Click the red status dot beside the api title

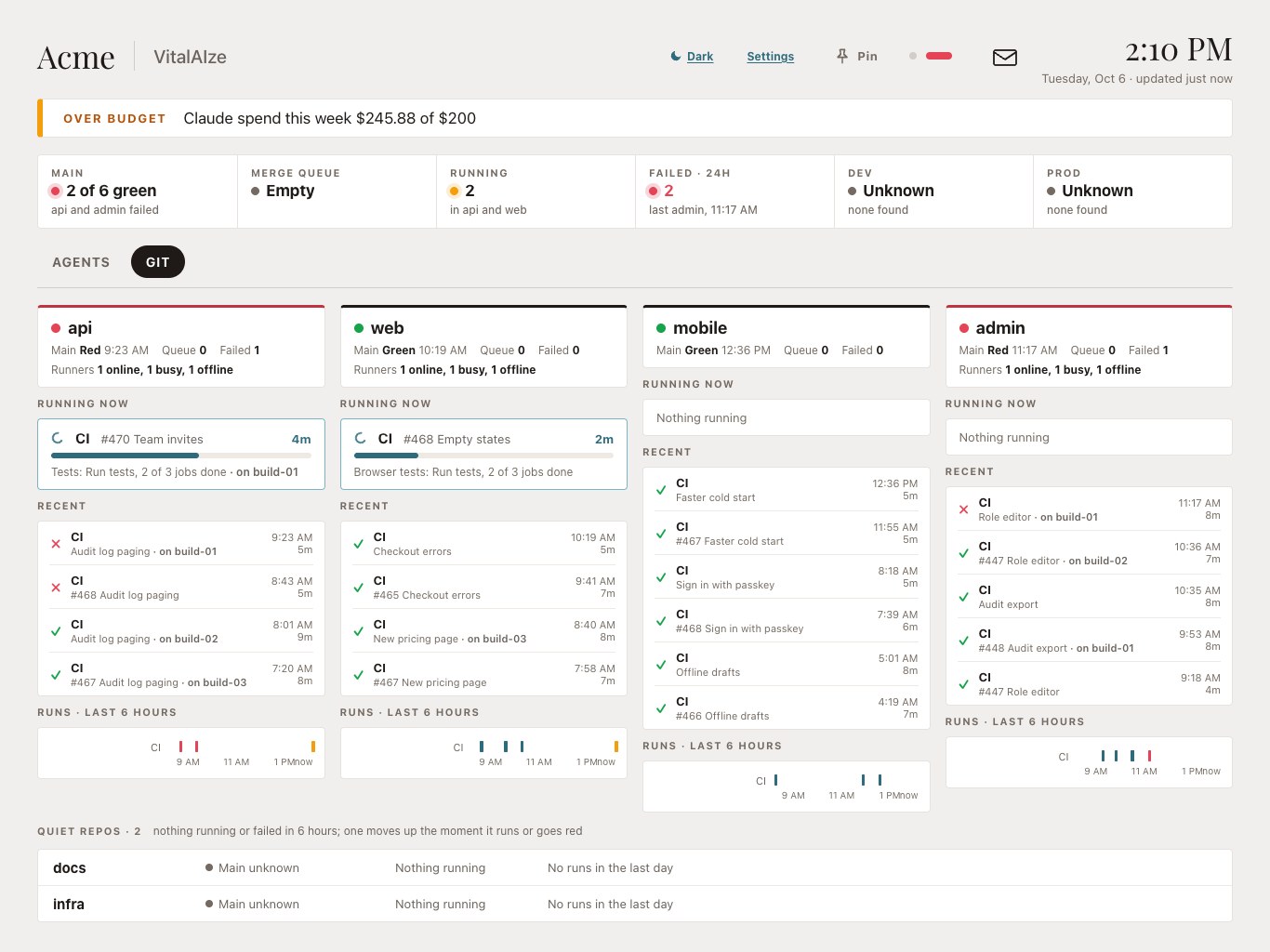[x=56, y=328]
